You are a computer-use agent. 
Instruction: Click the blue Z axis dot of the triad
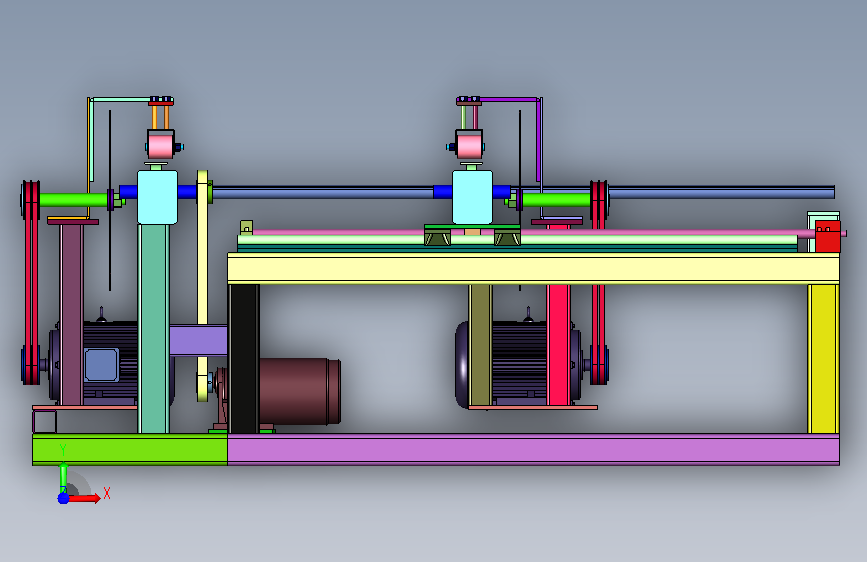[64, 498]
